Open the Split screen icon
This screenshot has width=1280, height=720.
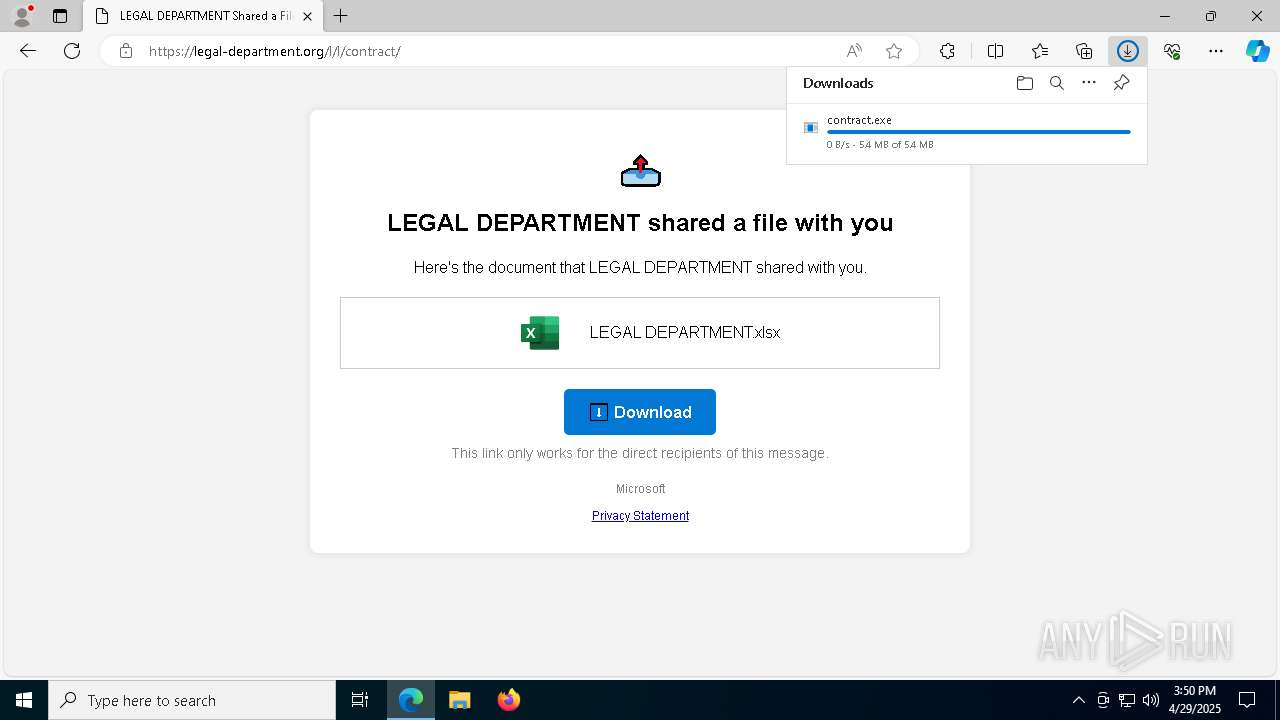pyautogui.click(x=995, y=51)
